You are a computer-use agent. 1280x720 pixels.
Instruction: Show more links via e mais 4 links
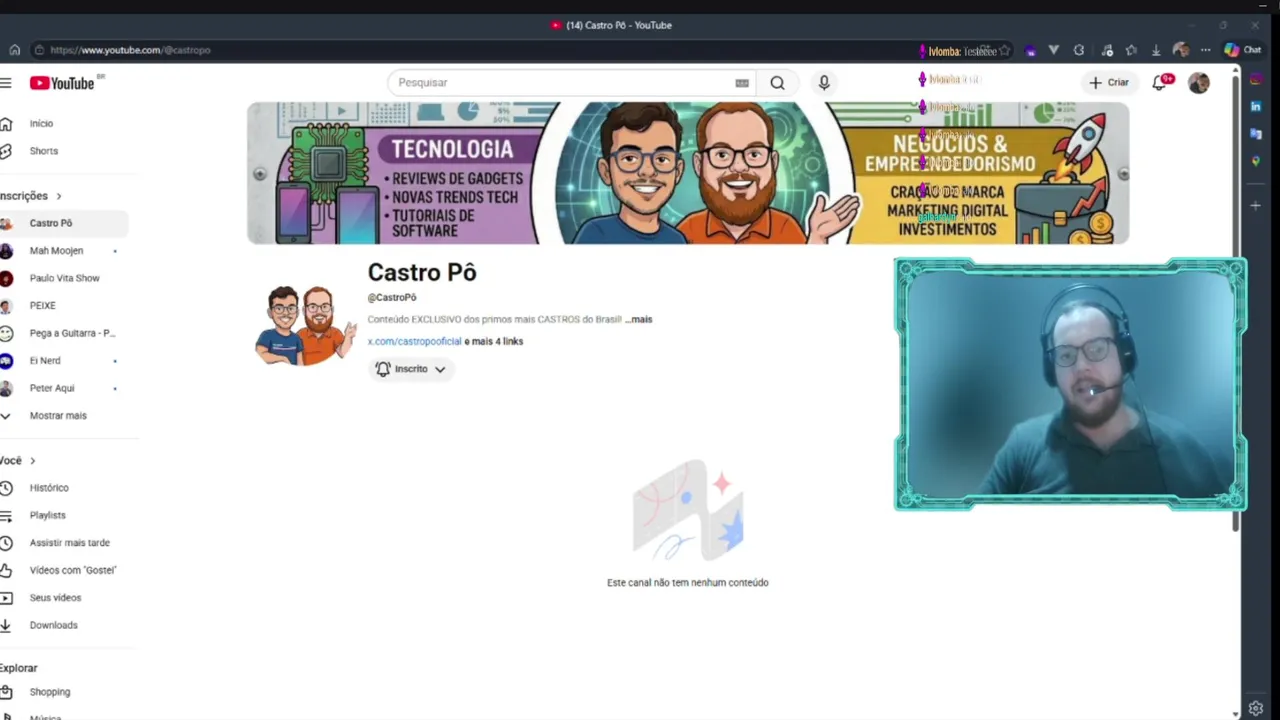click(x=494, y=341)
